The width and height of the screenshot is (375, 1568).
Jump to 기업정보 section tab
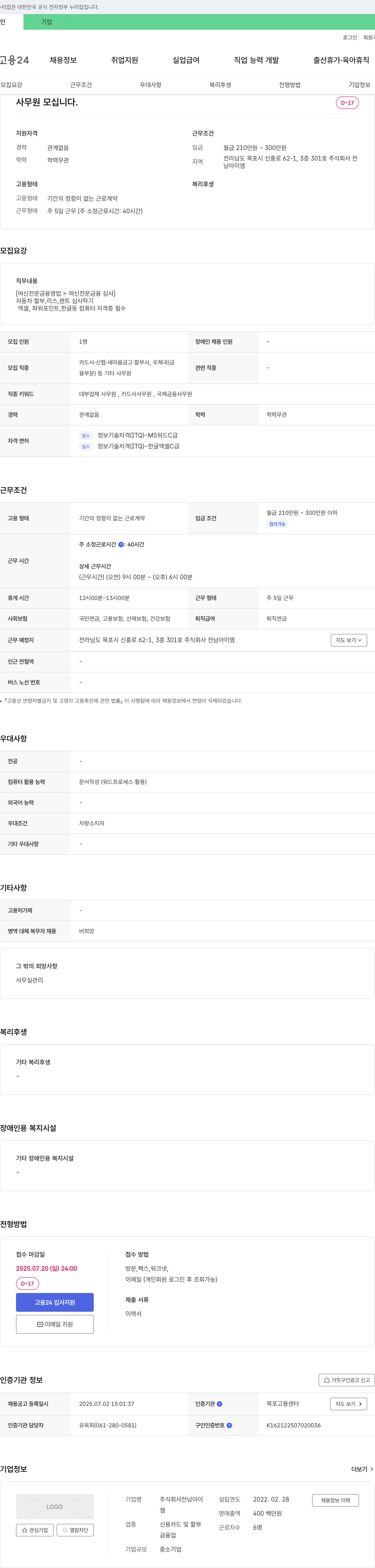(x=359, y=85)
